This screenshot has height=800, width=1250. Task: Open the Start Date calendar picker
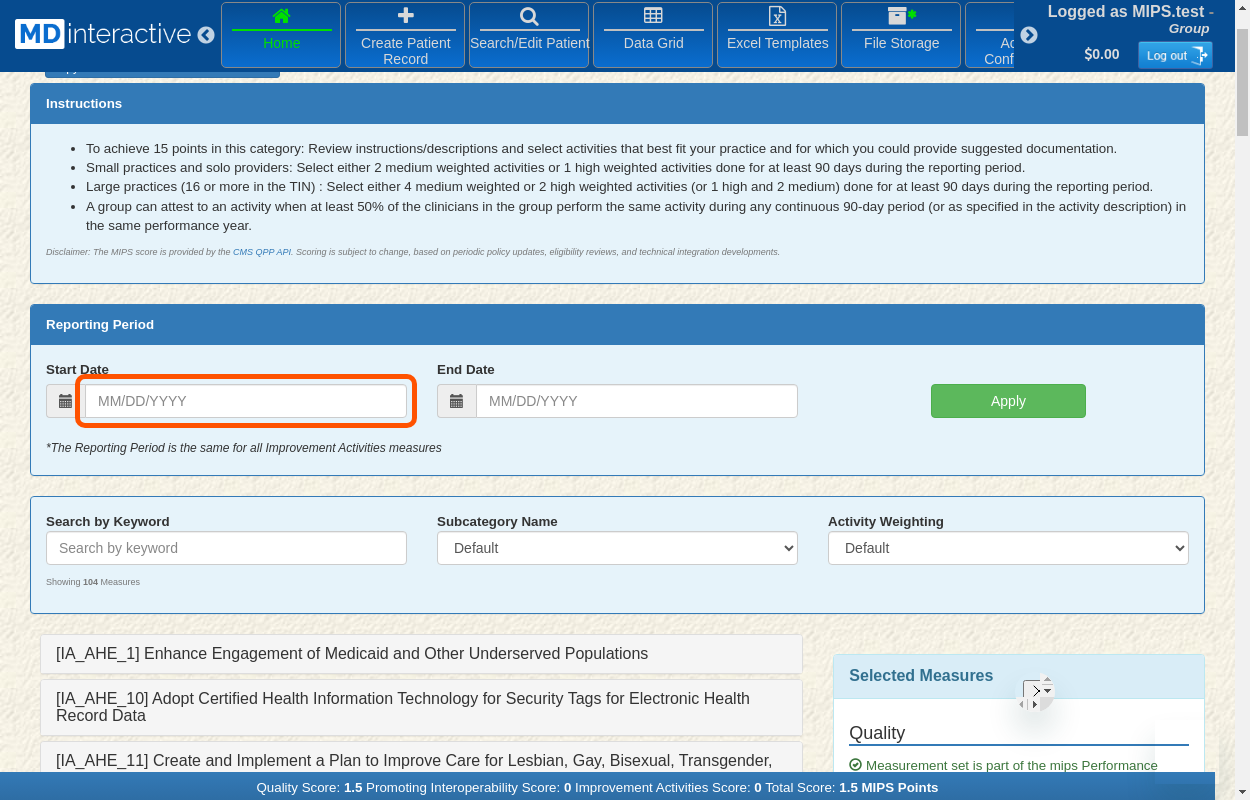[66, 401]
